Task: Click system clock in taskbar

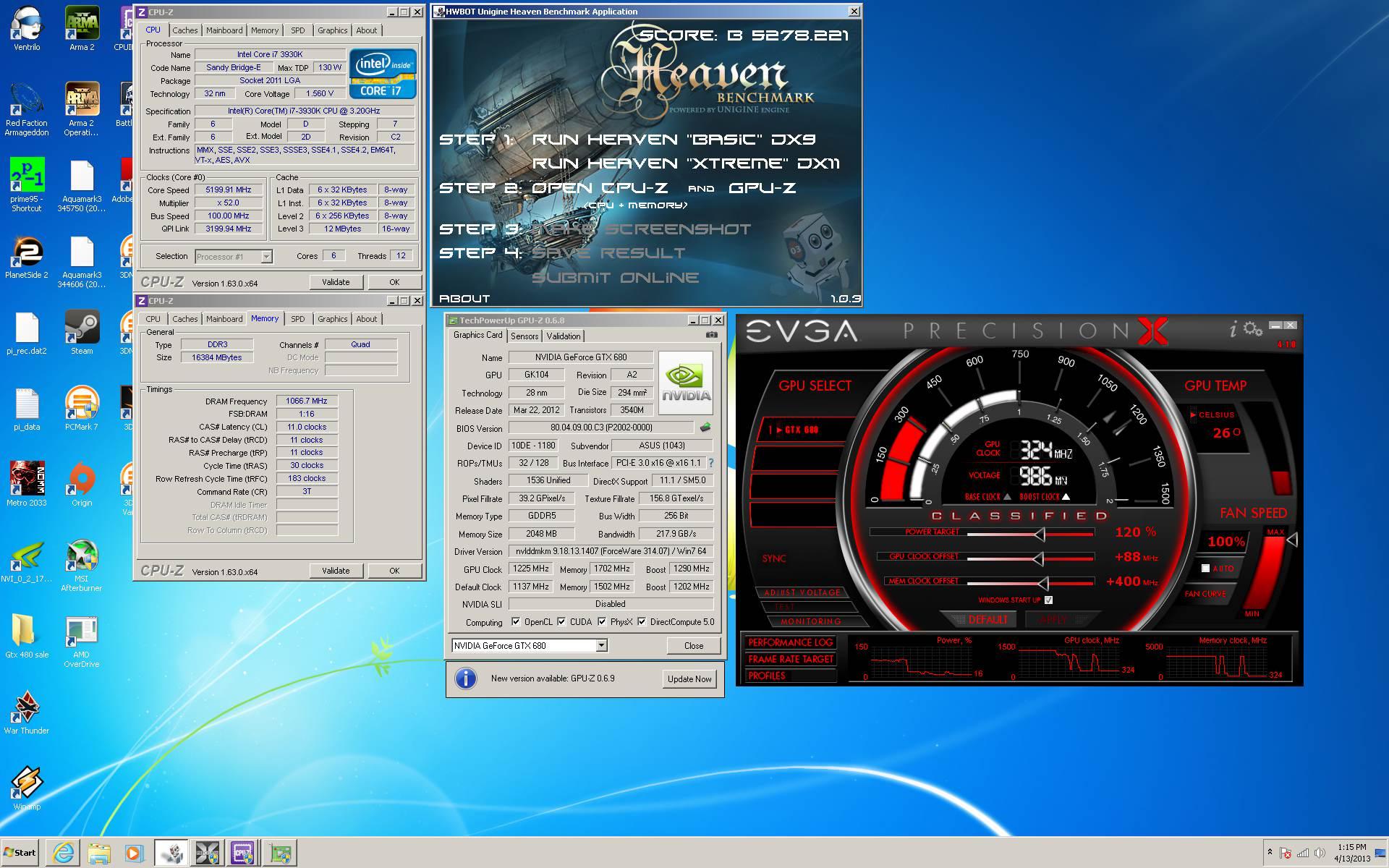Action: point(1352,853)
